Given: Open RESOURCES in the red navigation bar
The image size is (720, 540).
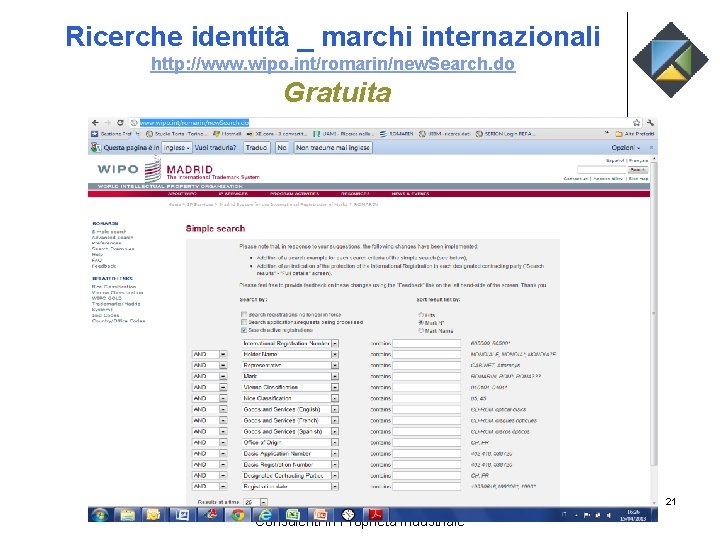Looking at the screenshot, I should tap(355, 194).
